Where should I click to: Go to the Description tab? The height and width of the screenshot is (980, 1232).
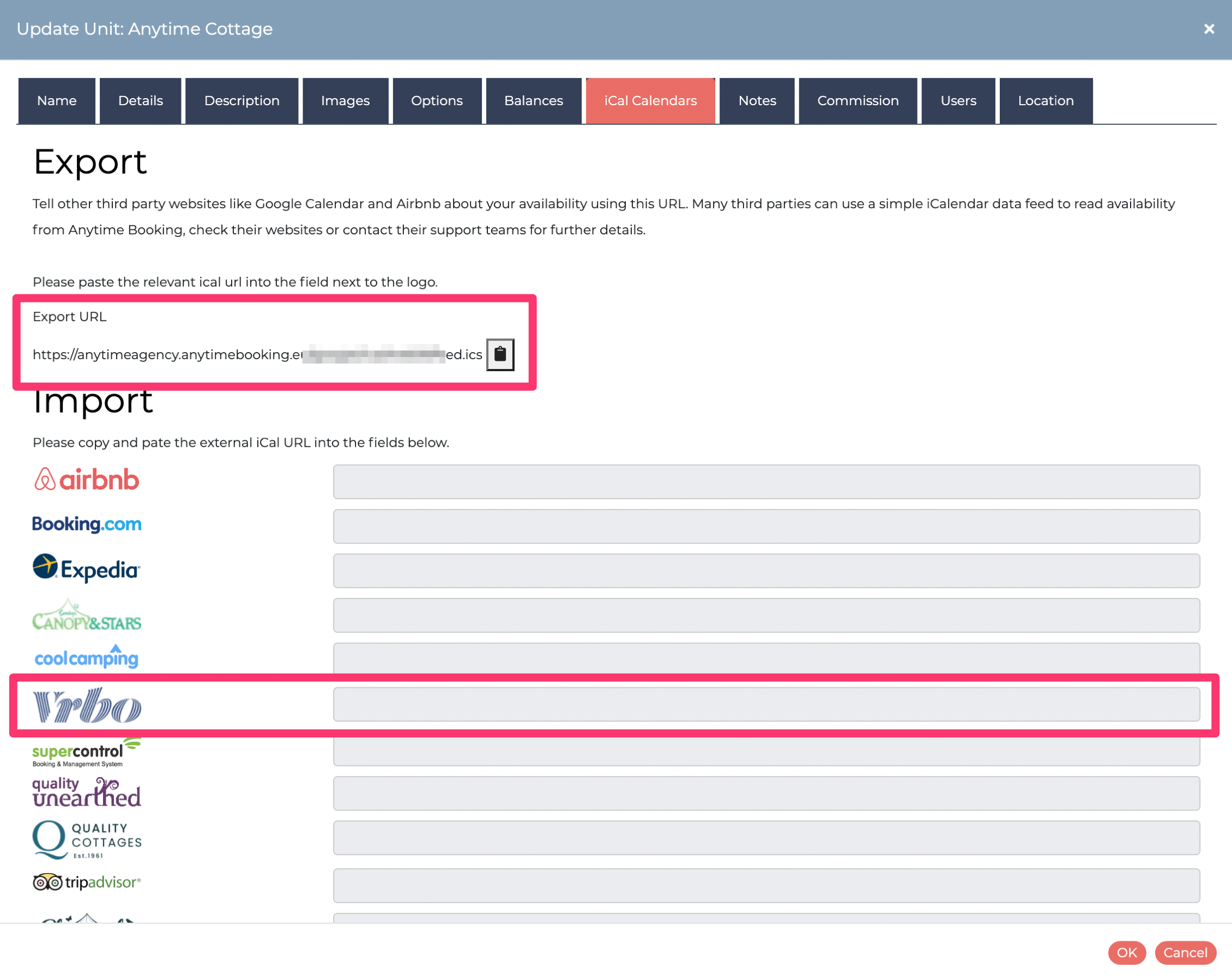241,101
